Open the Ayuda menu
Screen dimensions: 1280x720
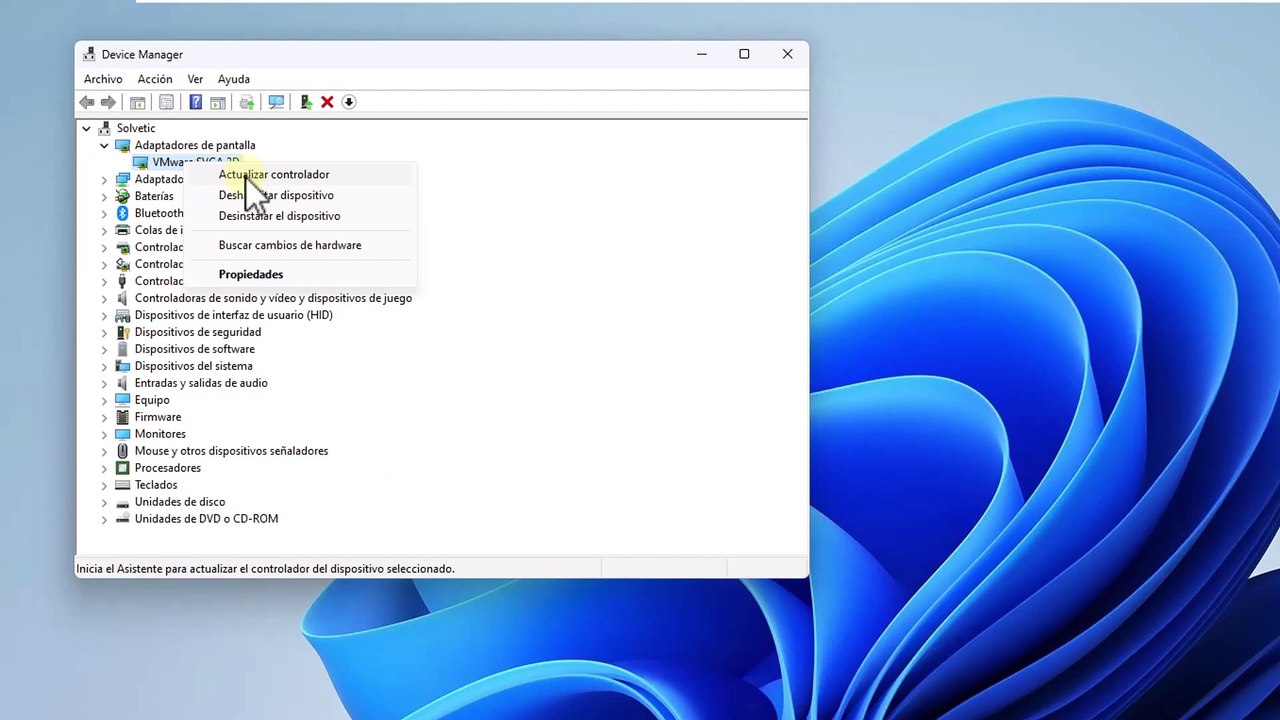tap(234, 79)
